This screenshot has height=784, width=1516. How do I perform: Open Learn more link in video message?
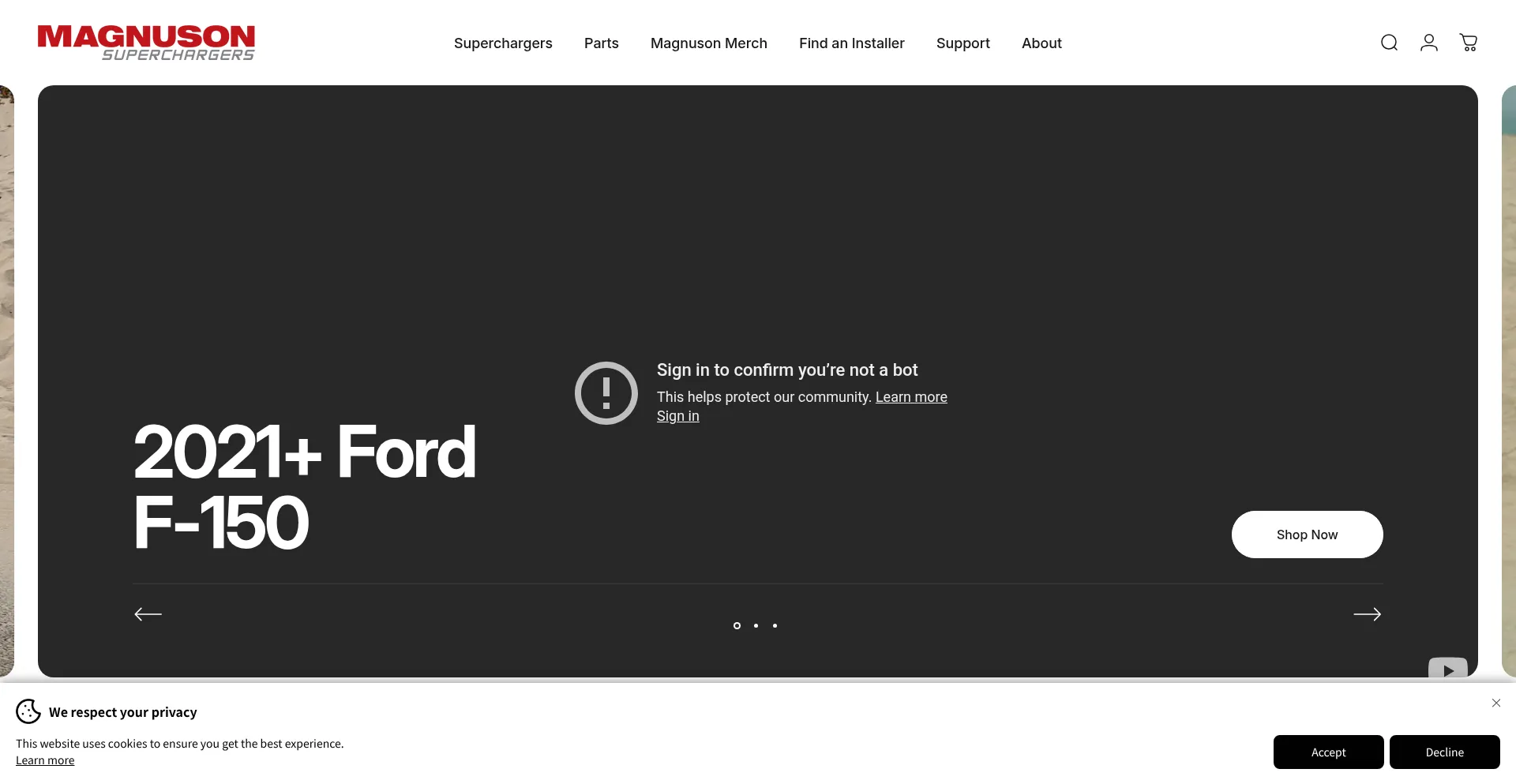click(x=911, y=397)
